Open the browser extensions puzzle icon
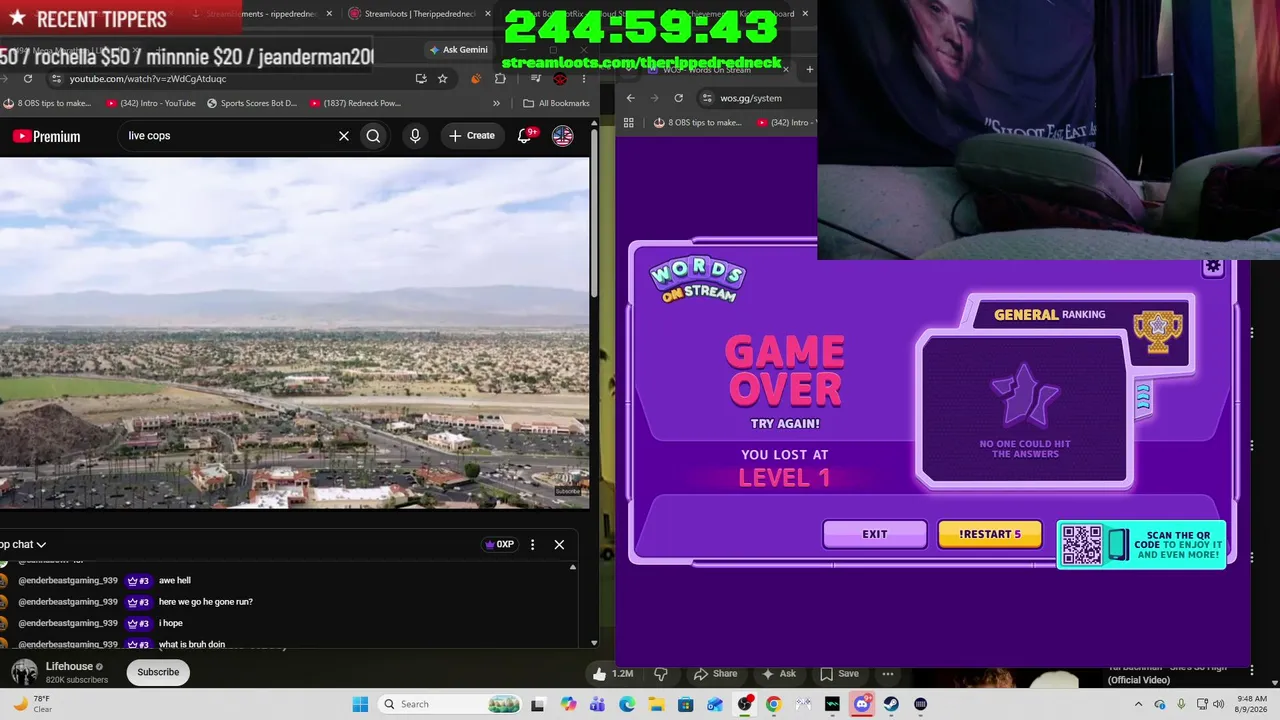The width and height of the screenshot is (1280, 720). click(501, 79)
